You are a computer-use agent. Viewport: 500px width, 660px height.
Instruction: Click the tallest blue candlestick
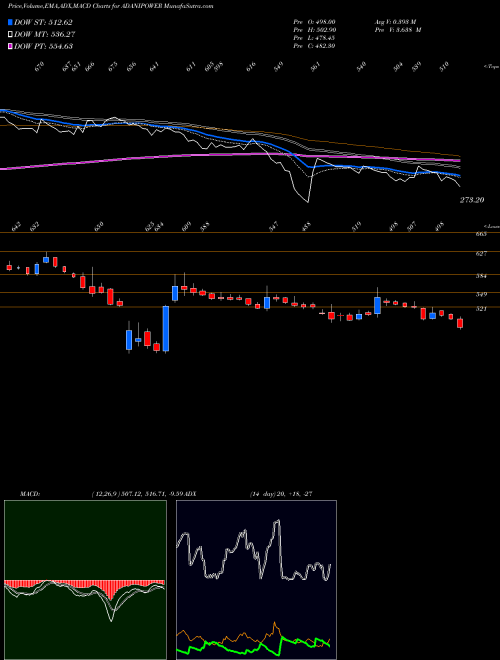[x=166, y=329]
